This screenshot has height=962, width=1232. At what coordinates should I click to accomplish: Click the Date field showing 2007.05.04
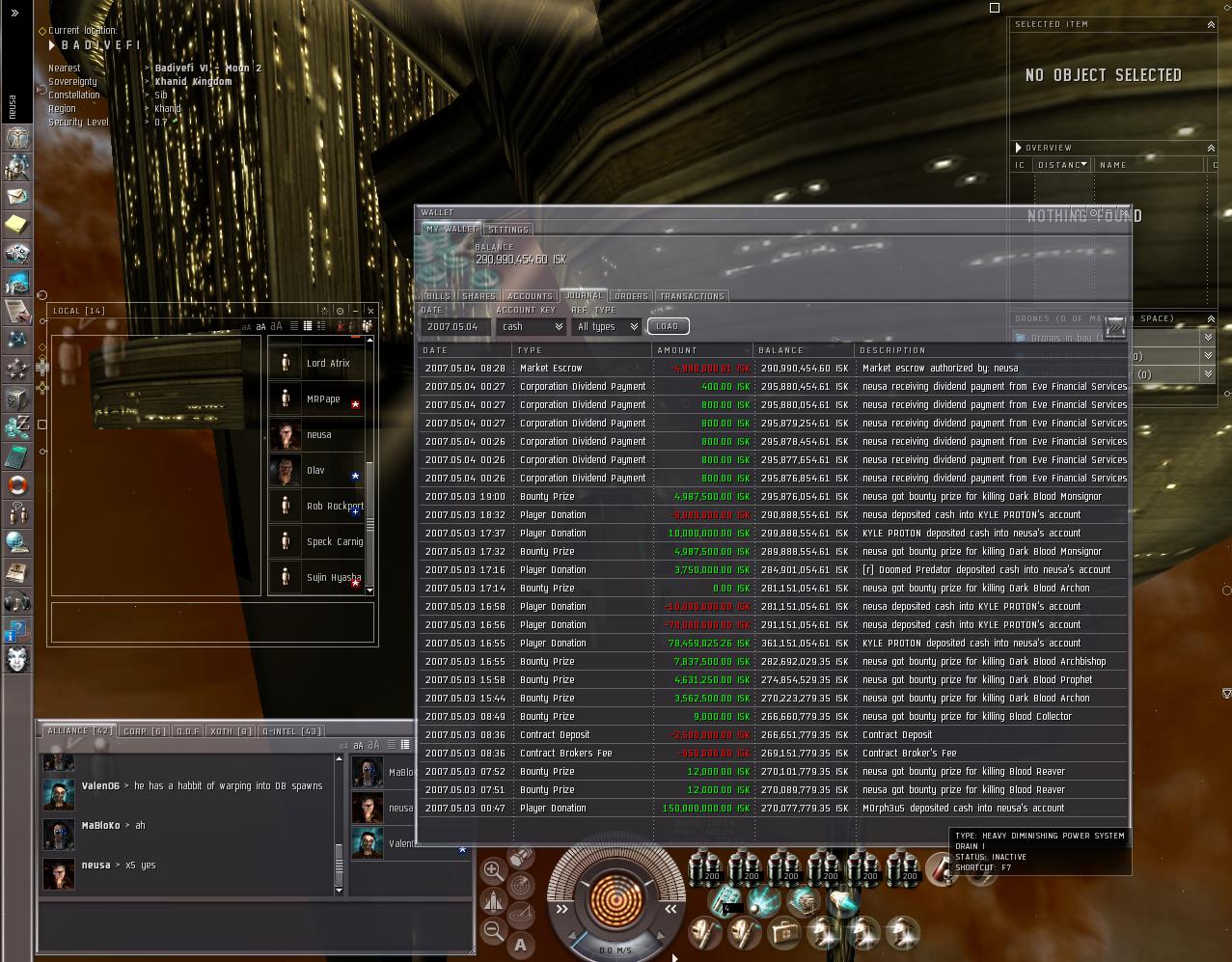(x=455, y=326)
